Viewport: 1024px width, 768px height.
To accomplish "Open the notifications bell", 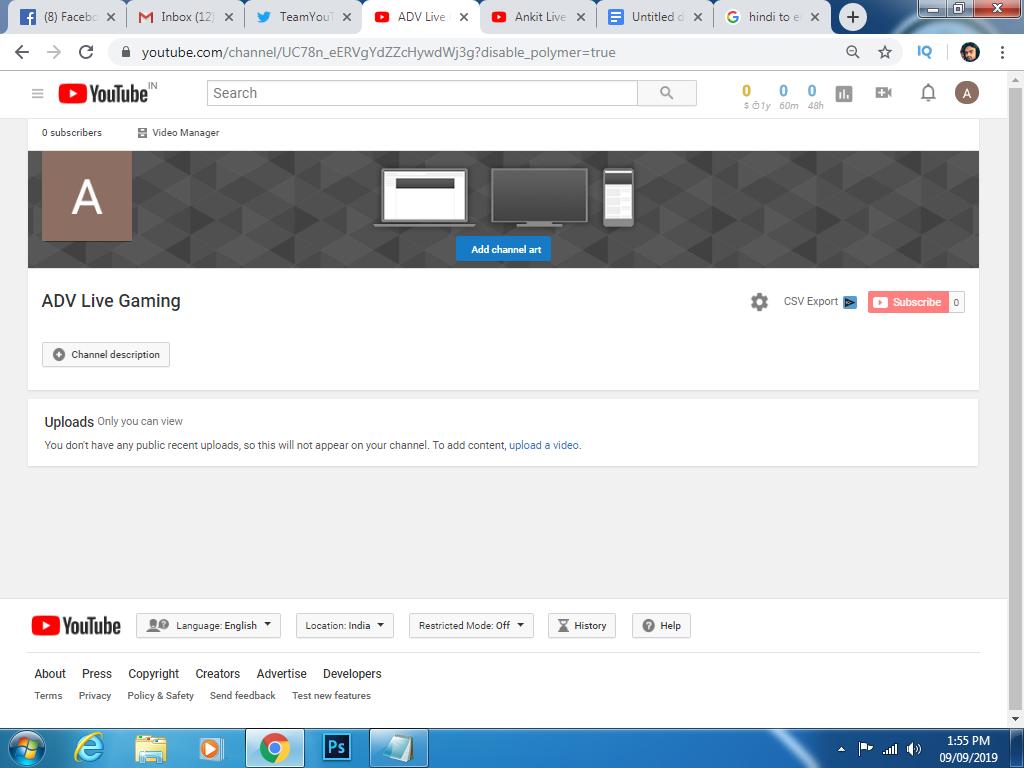I will coord(927,93).
